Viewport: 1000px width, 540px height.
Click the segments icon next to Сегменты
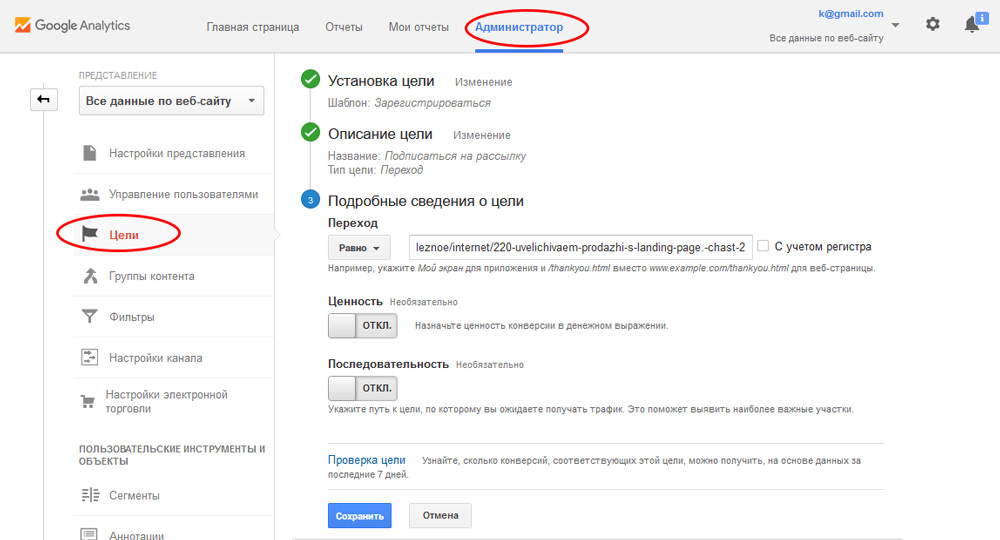pyautogui.click(x=90, y=495)
